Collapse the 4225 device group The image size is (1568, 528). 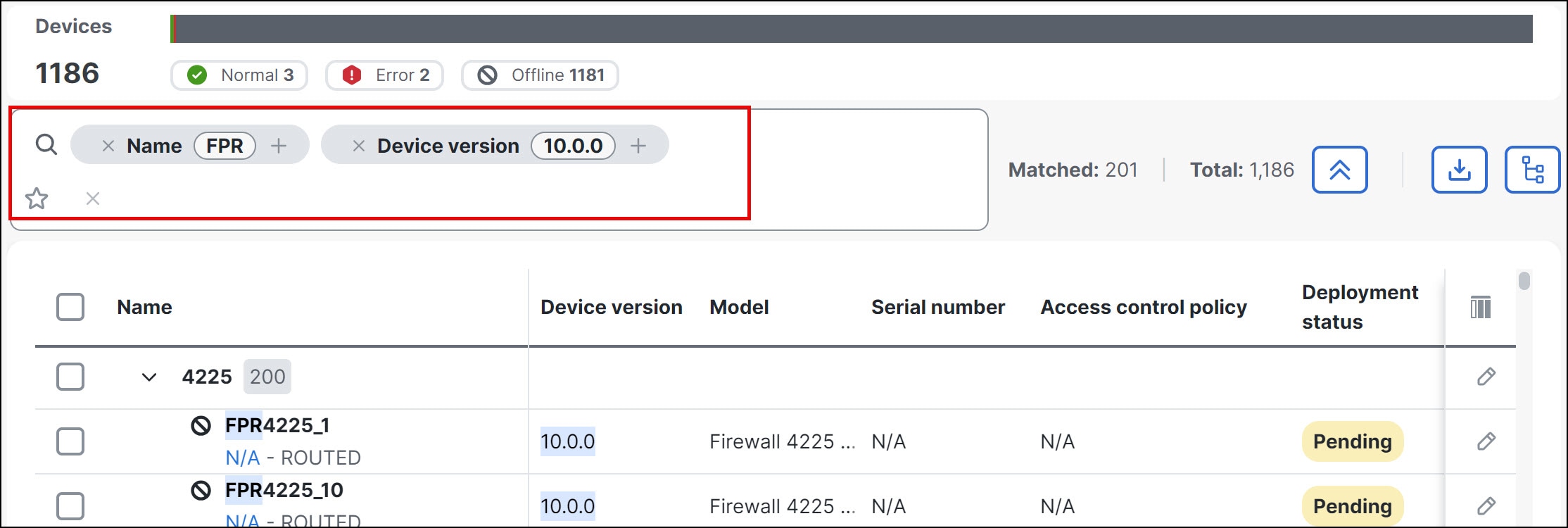149,377
